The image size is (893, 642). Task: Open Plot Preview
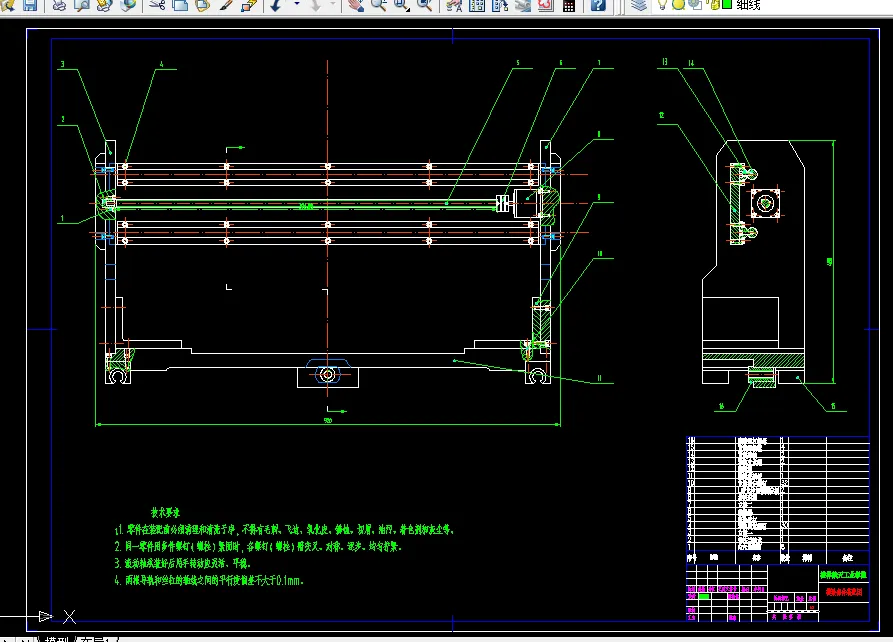click(x=82, y=5)
